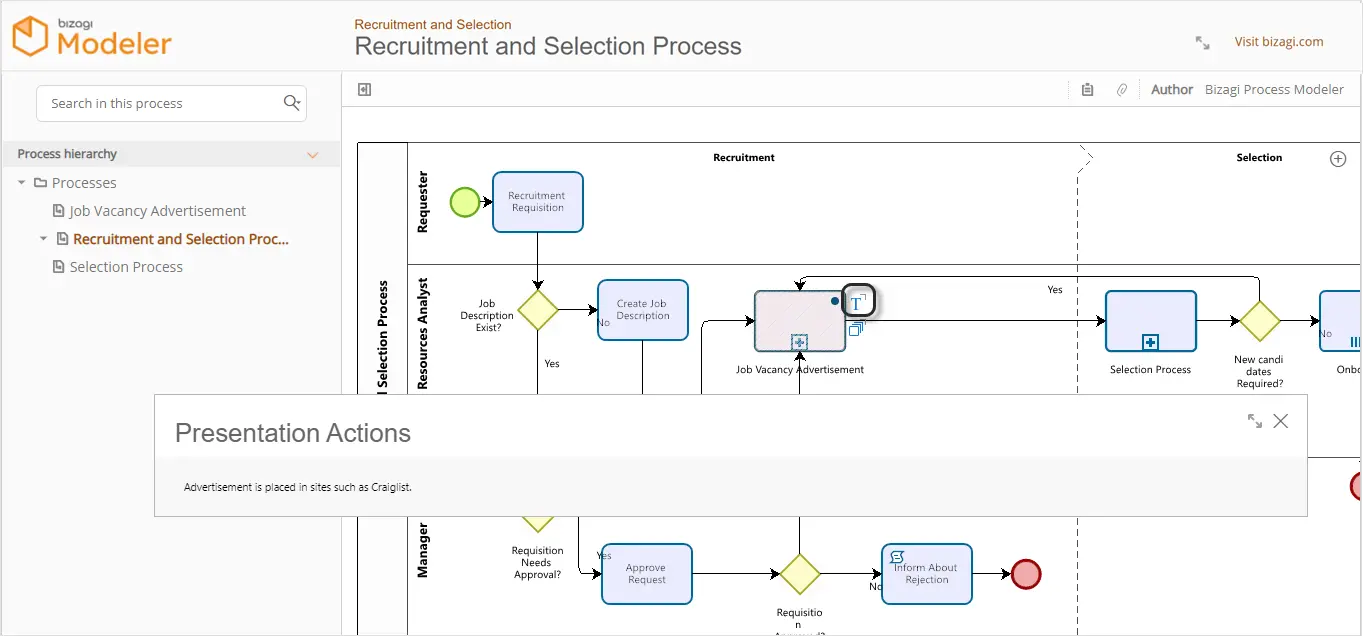Open Job Vacancy Advertisement in the hierarchy
This screenshot has width=1363, height=636.
click(157, 211)
